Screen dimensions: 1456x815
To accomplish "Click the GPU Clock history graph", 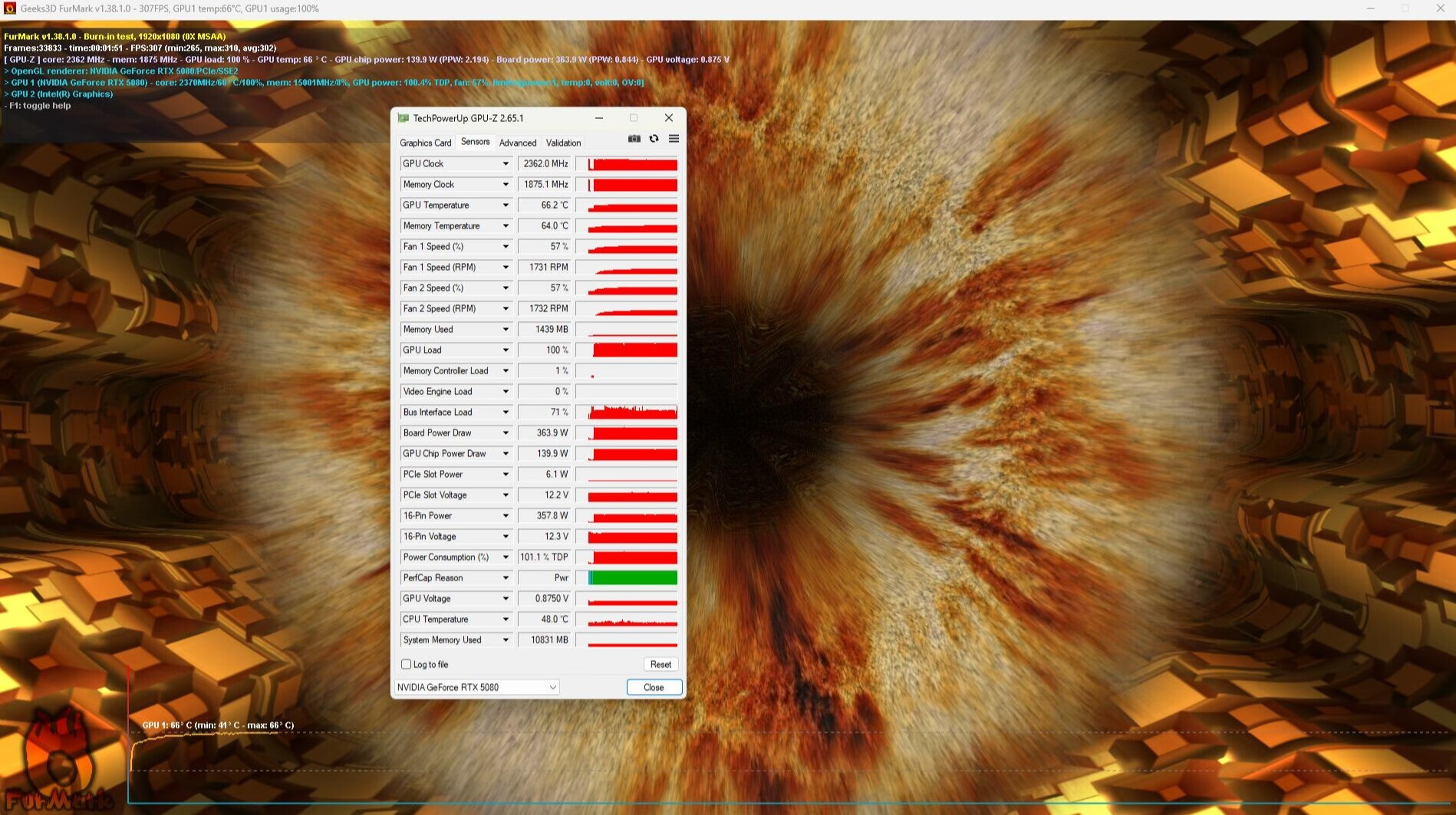I will pyautogui.click(x=627, y=163).
